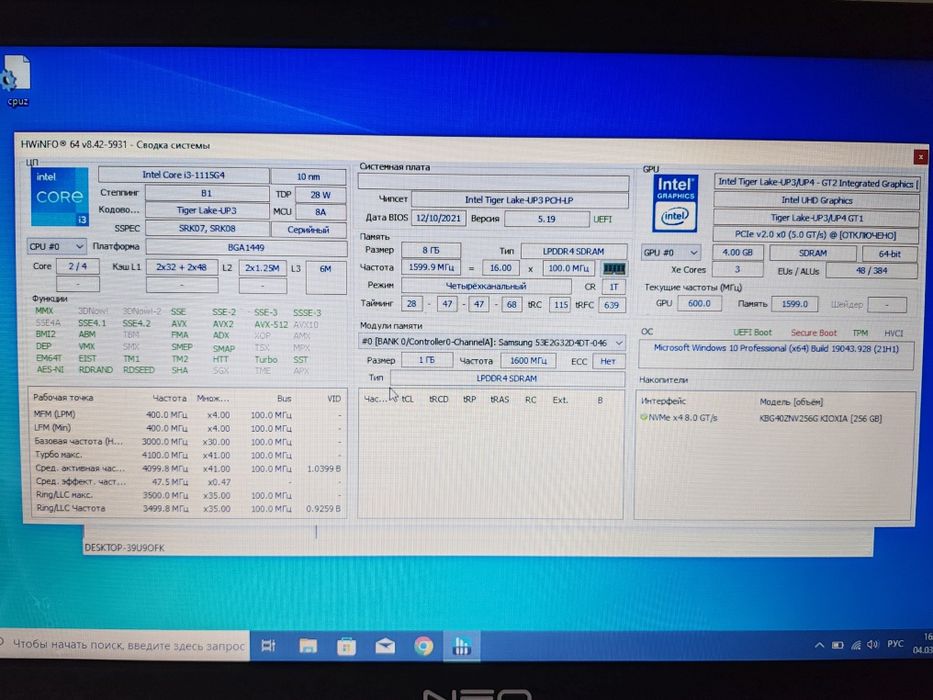Open the CPU #0 selector dropdown
This screenshot has width=933, height=700.
(57, 246)
